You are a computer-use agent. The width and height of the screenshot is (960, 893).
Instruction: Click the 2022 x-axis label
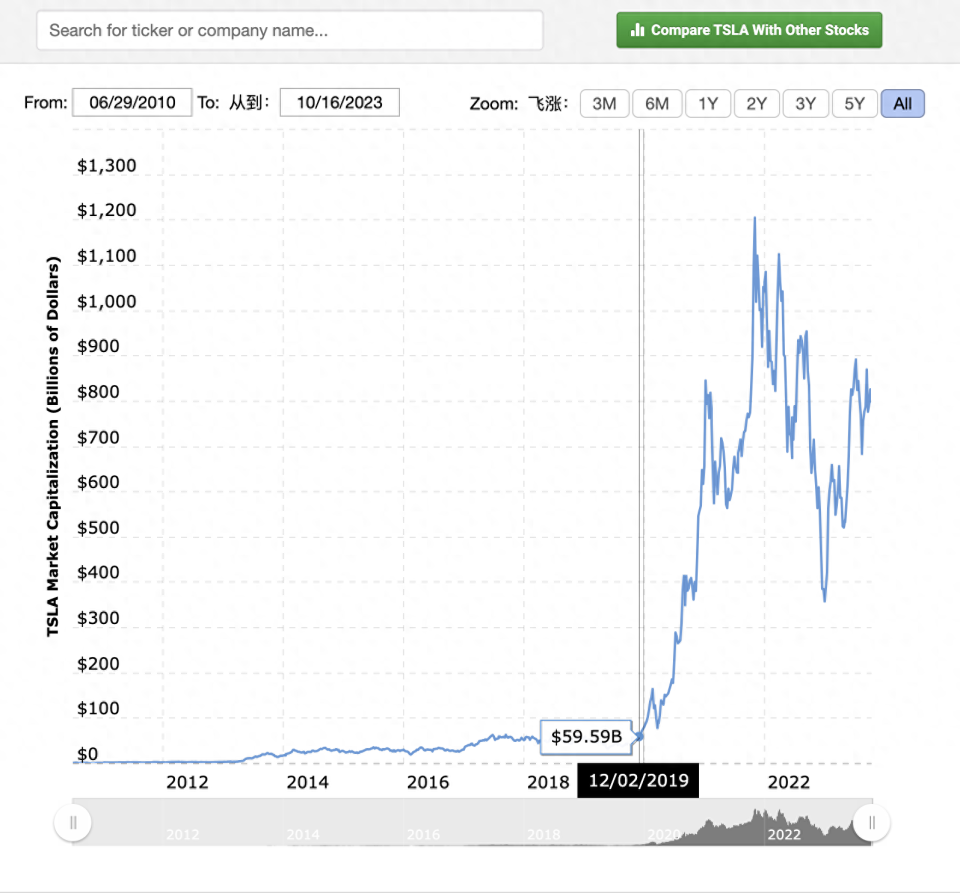(789, 782)
